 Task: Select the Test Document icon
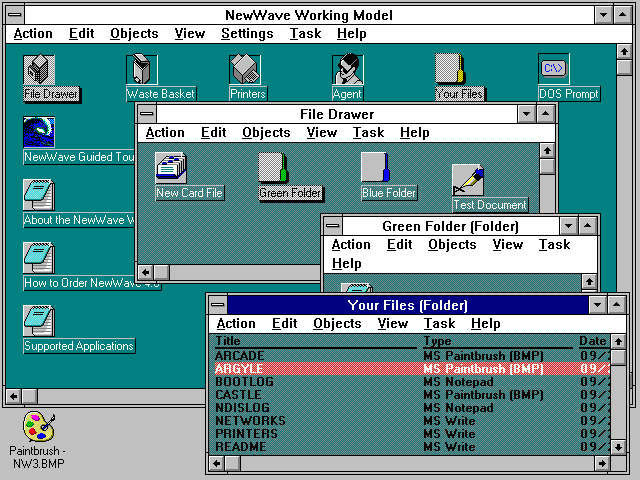point(467,180)
